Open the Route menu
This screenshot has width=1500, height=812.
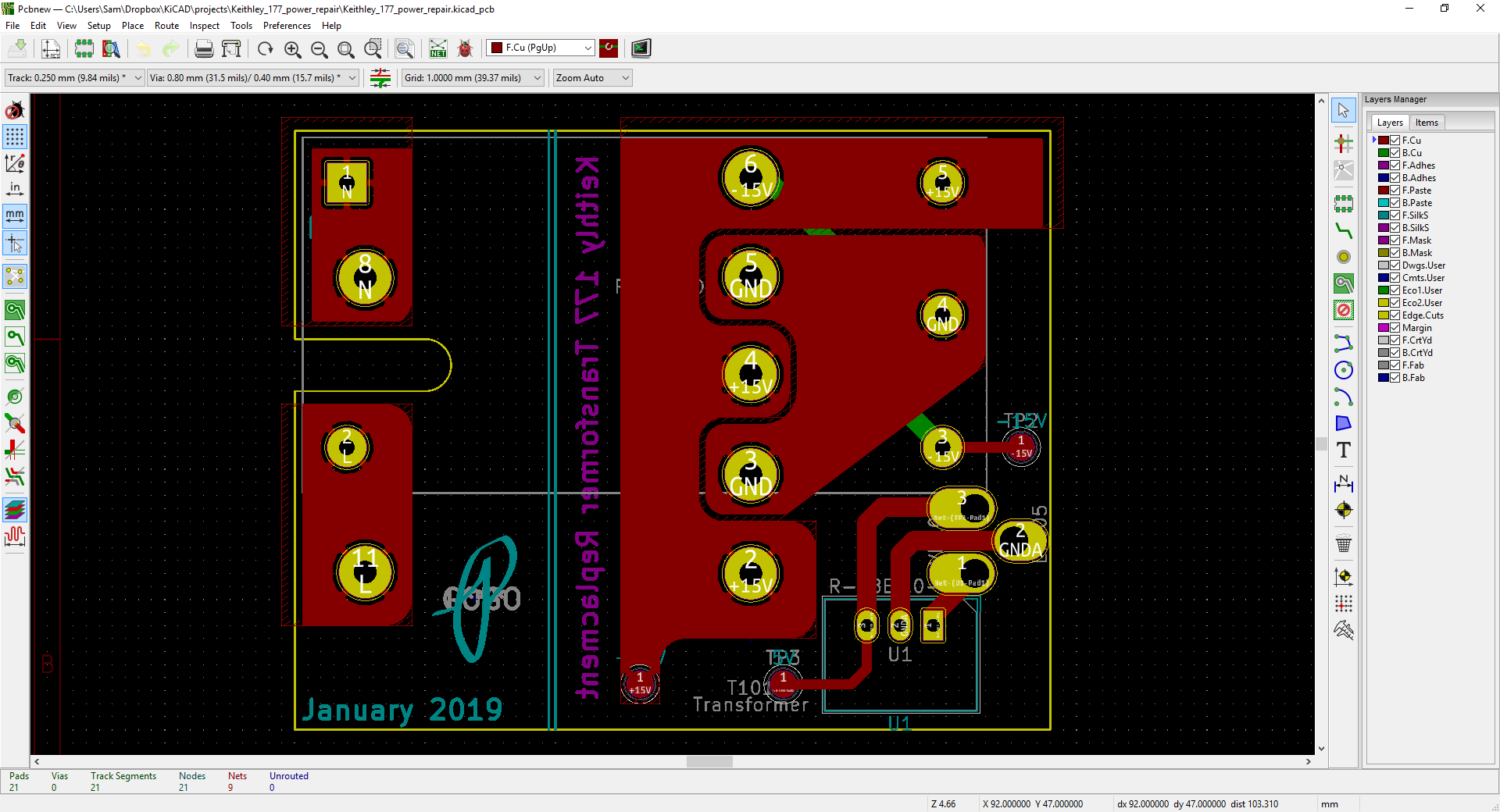pos(166,26)
